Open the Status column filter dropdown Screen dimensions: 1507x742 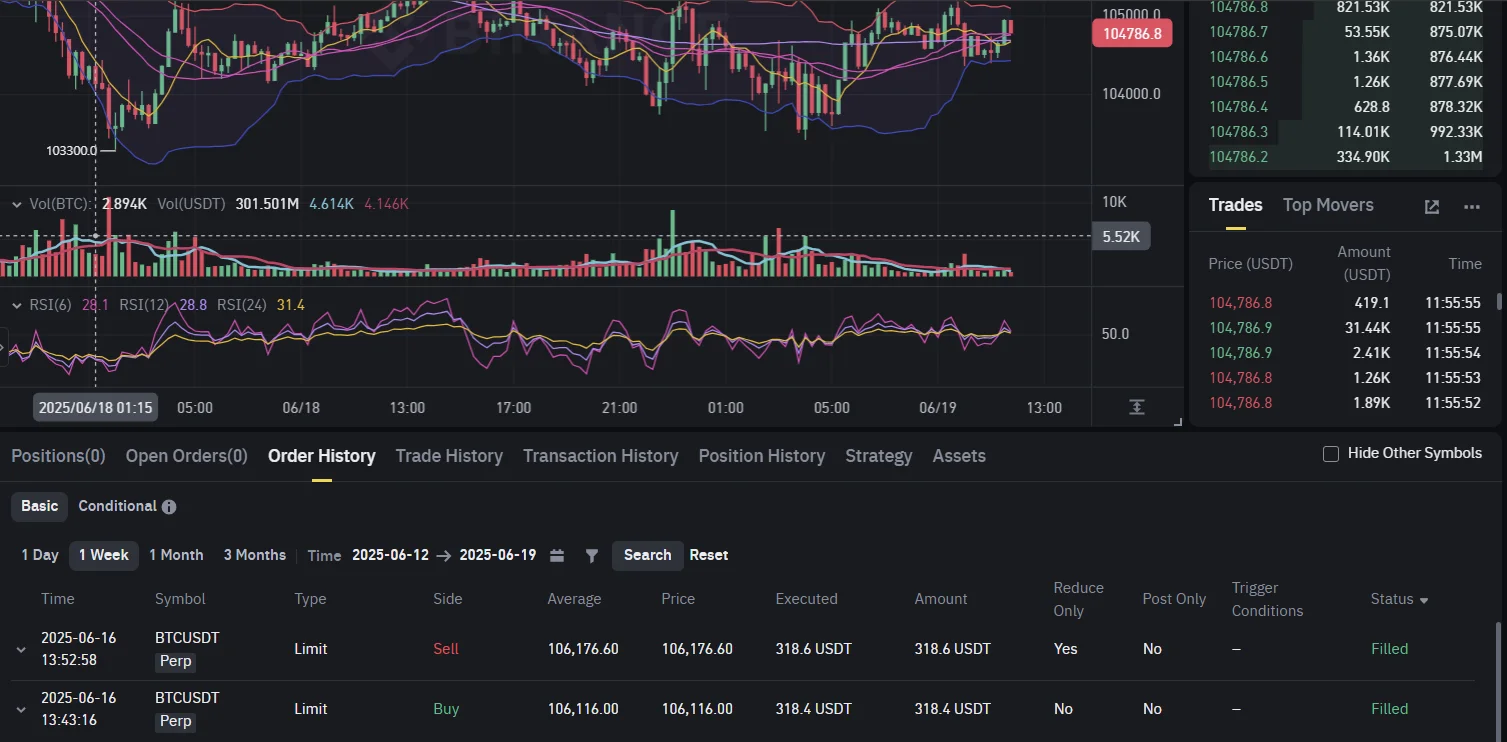coord(1424,600)
